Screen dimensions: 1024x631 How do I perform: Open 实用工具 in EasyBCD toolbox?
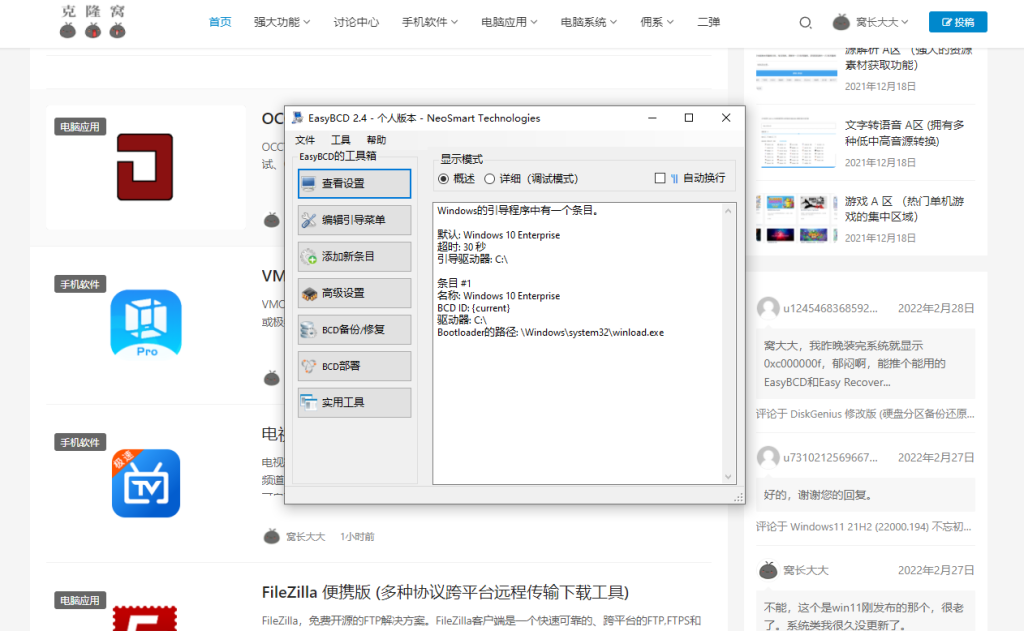point(354,403)
